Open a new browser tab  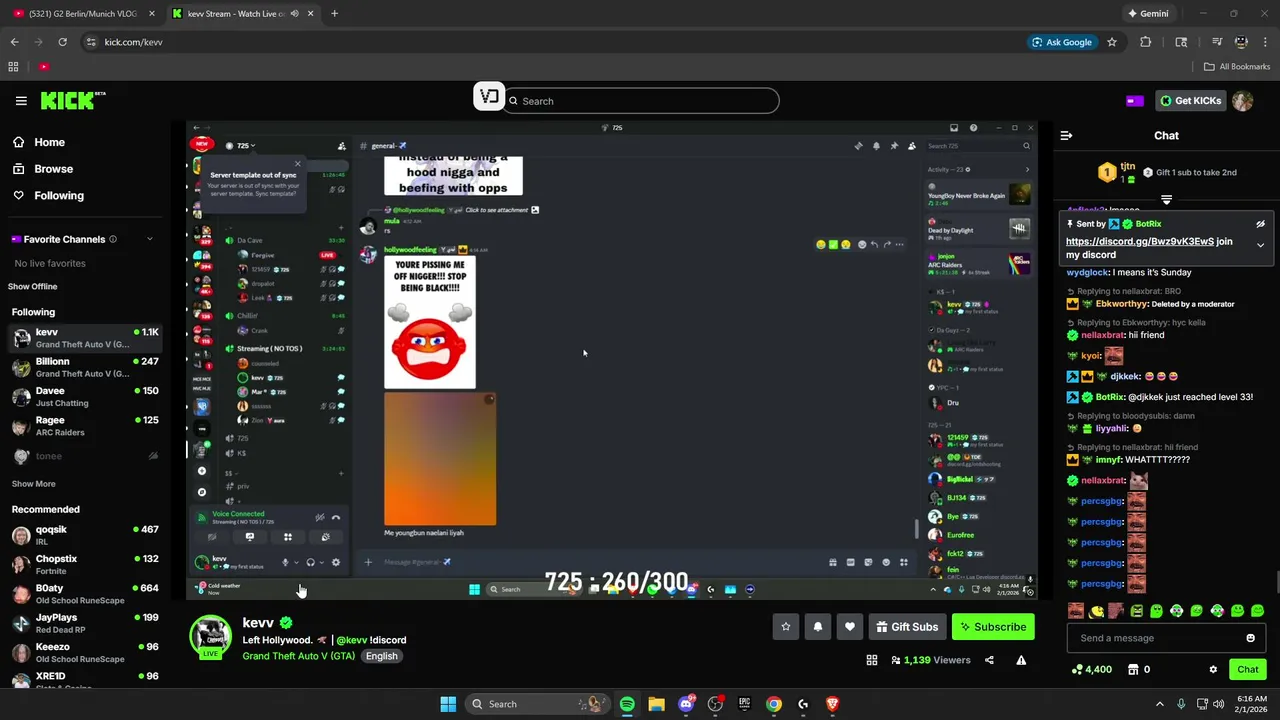click(x=334, y=14)
